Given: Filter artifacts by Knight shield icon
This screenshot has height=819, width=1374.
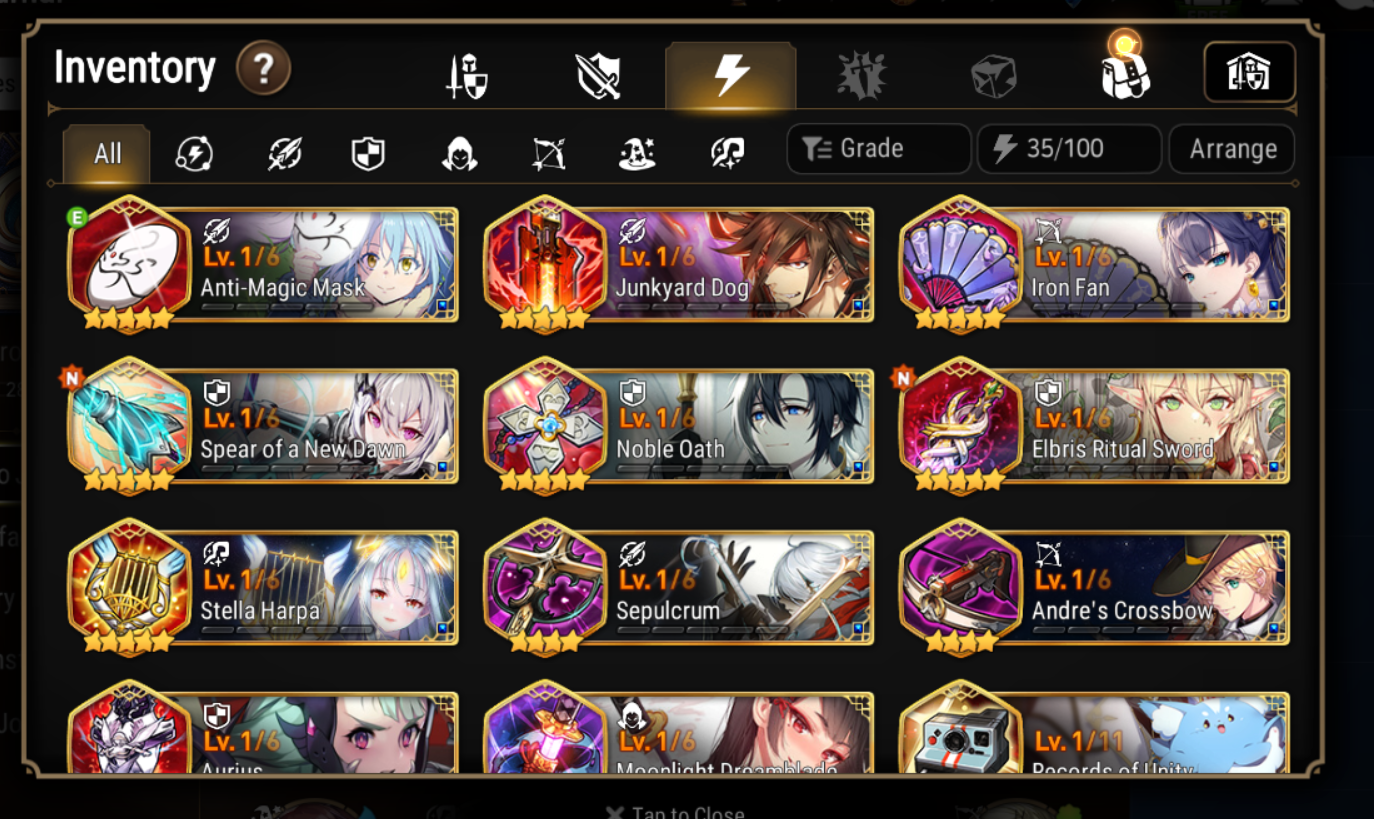Looking at the screenshot, I should click(x=369, y=154).
